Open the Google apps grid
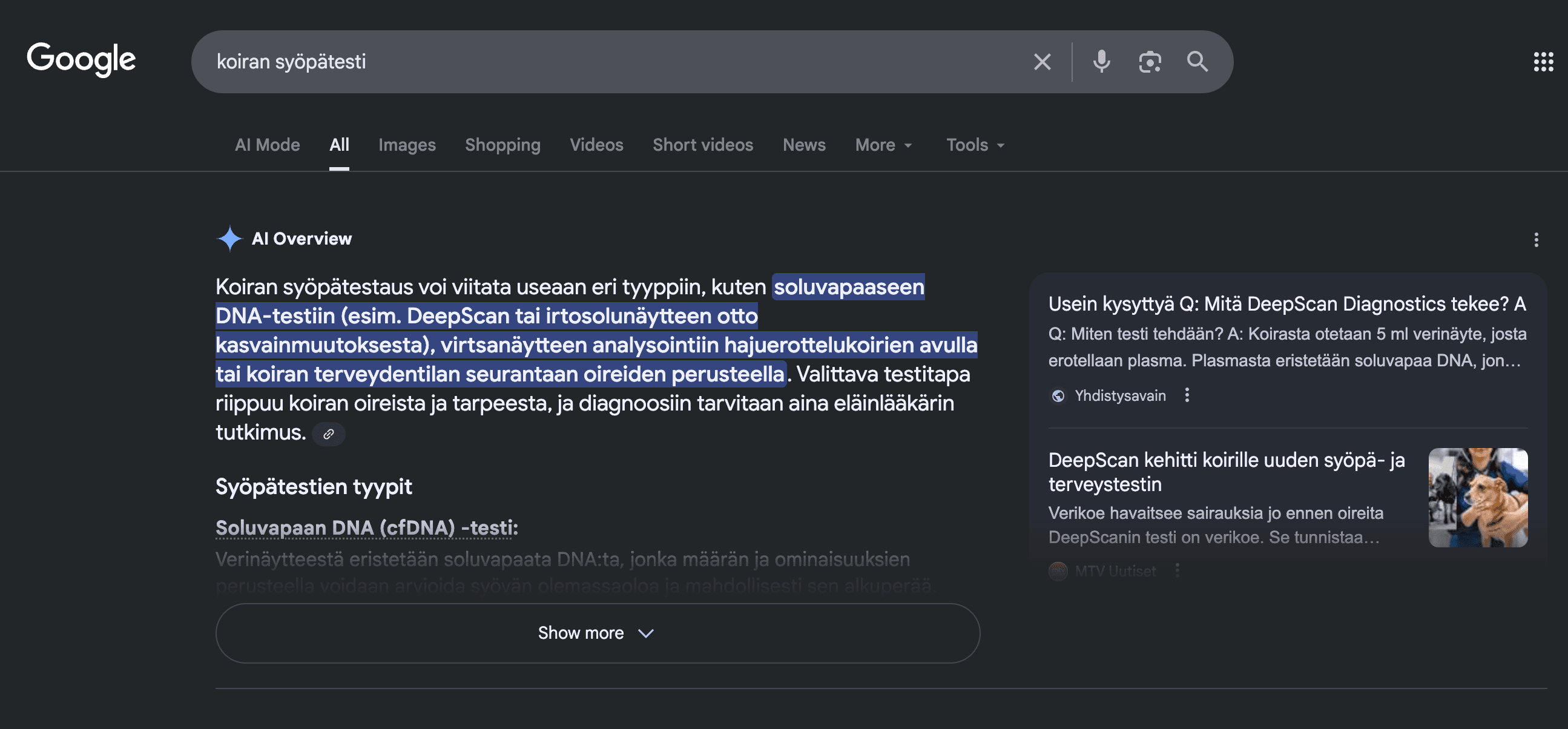Image resolution: width=1568 pixels, height=729 pixels. click(x=1544, y=61)
